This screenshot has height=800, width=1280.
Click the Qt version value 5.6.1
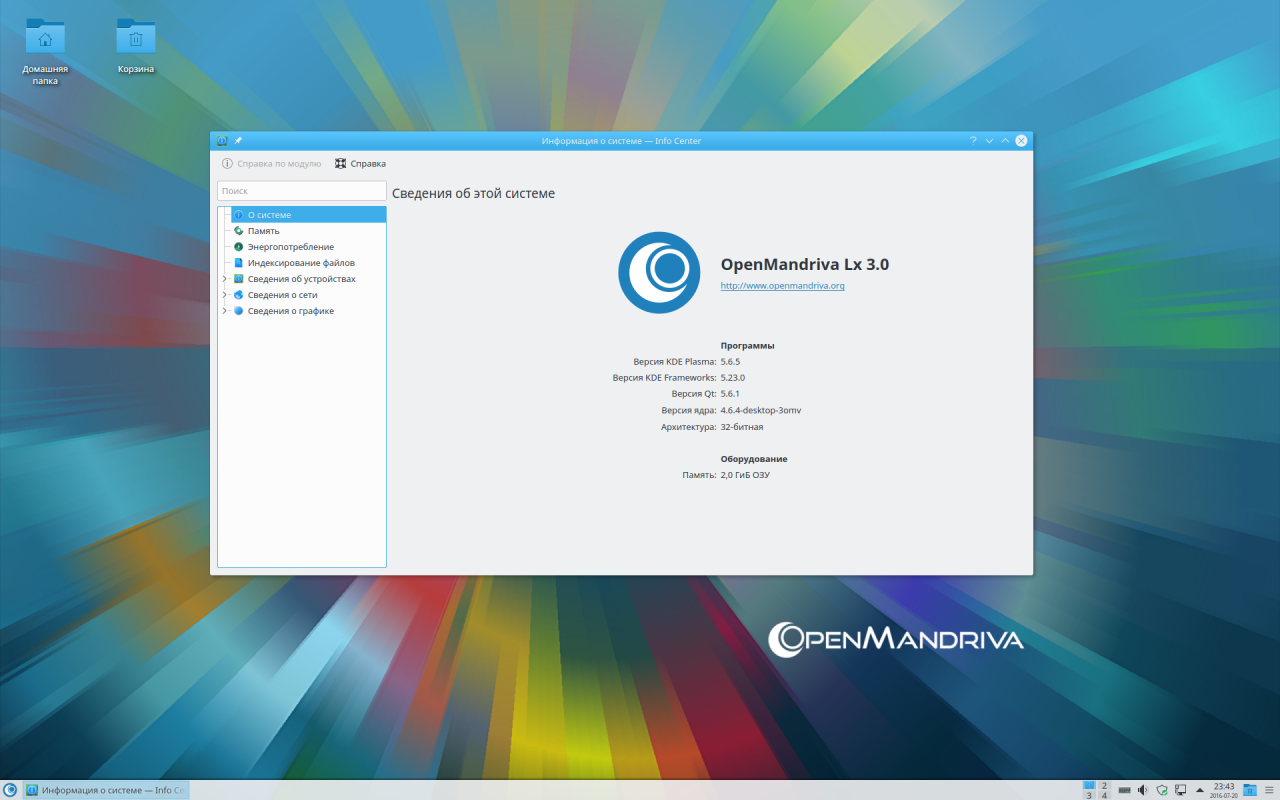tap(730, 394)
